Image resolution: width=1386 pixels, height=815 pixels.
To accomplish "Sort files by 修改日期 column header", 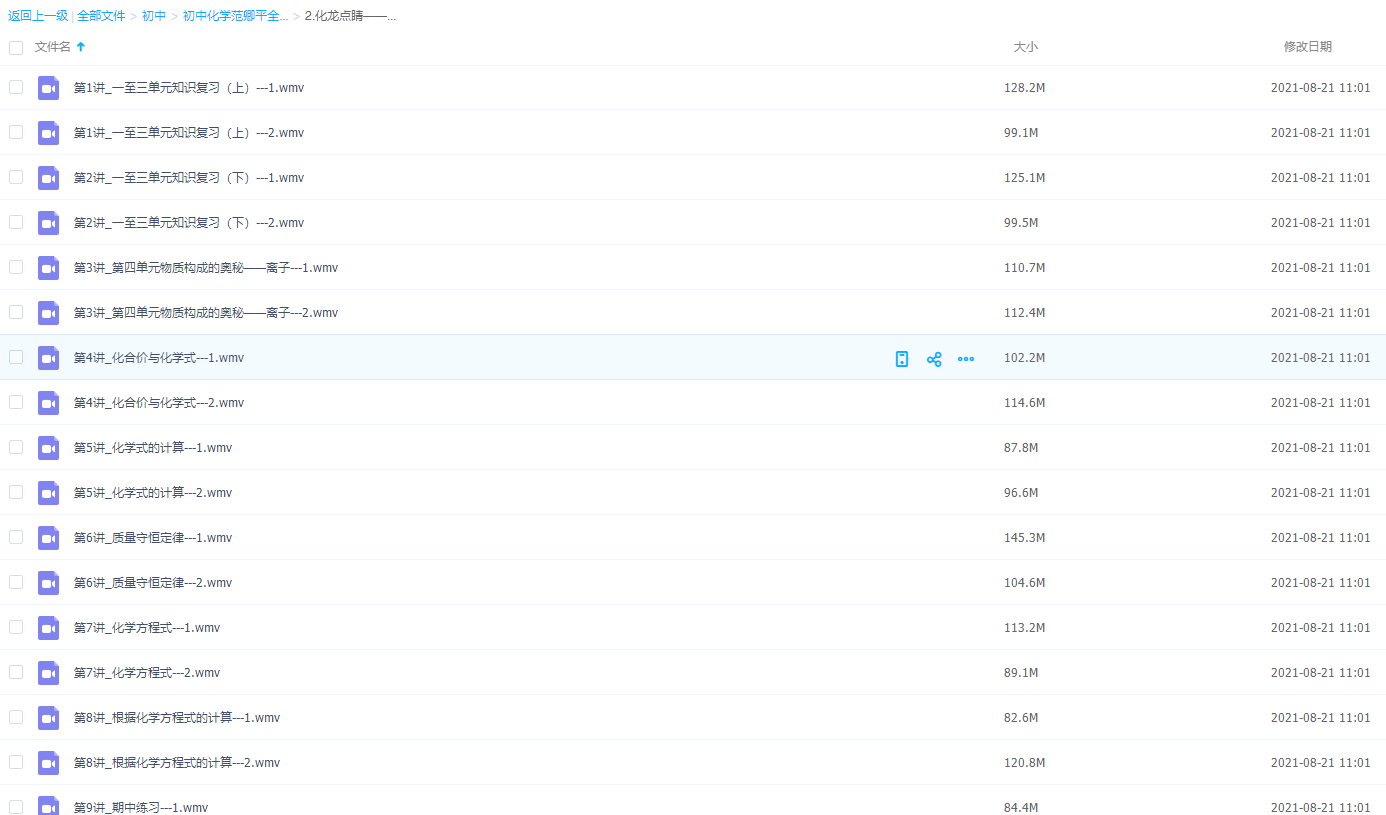I will 1307,47.
